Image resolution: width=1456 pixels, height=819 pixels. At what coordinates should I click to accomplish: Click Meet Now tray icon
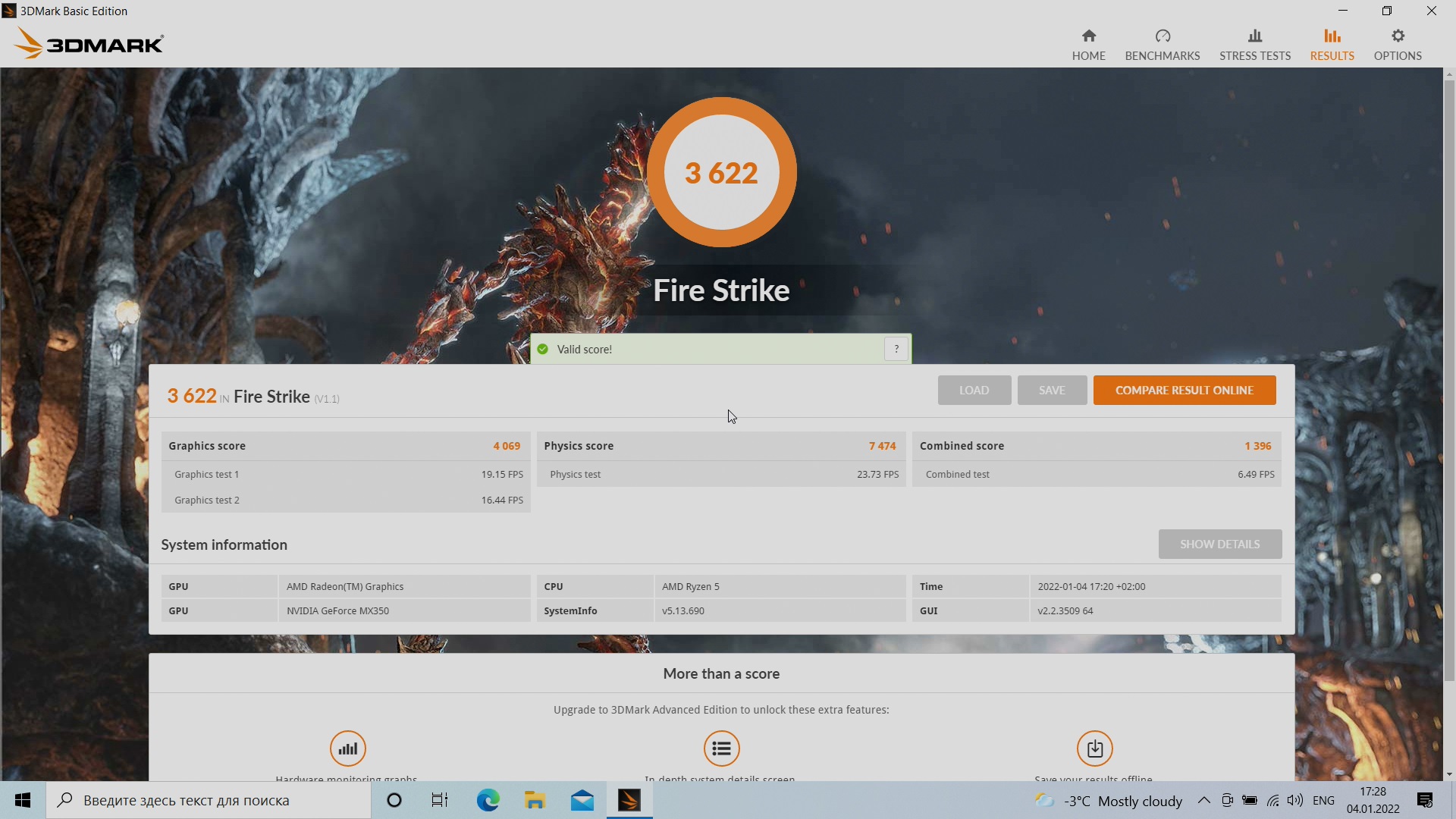pos(1227,800)
